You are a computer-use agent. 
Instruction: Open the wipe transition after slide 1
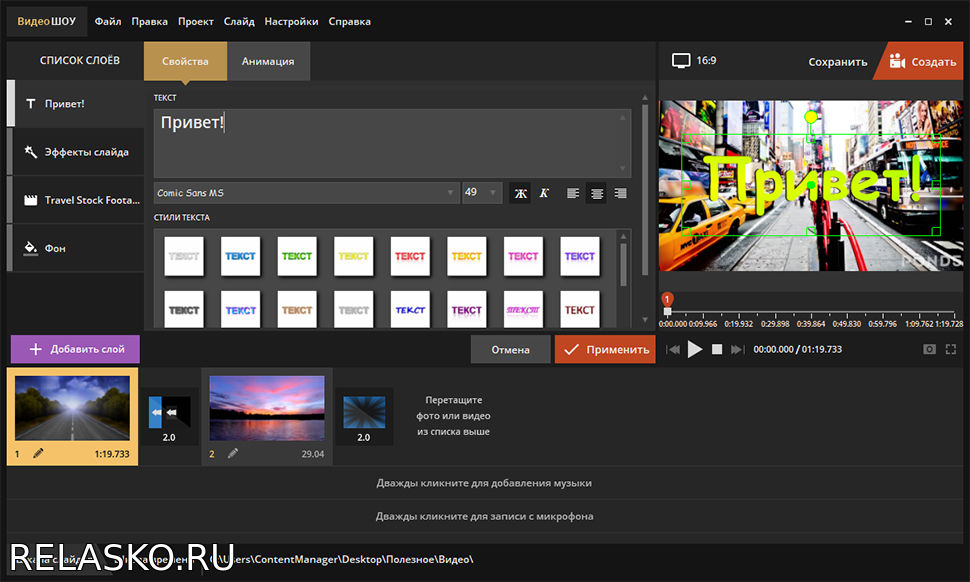[x=163, y=411]
